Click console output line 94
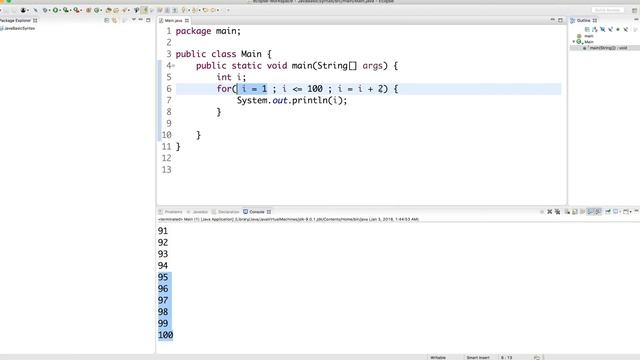This screenshot has height=360, width=640. (x=163, y=266)
